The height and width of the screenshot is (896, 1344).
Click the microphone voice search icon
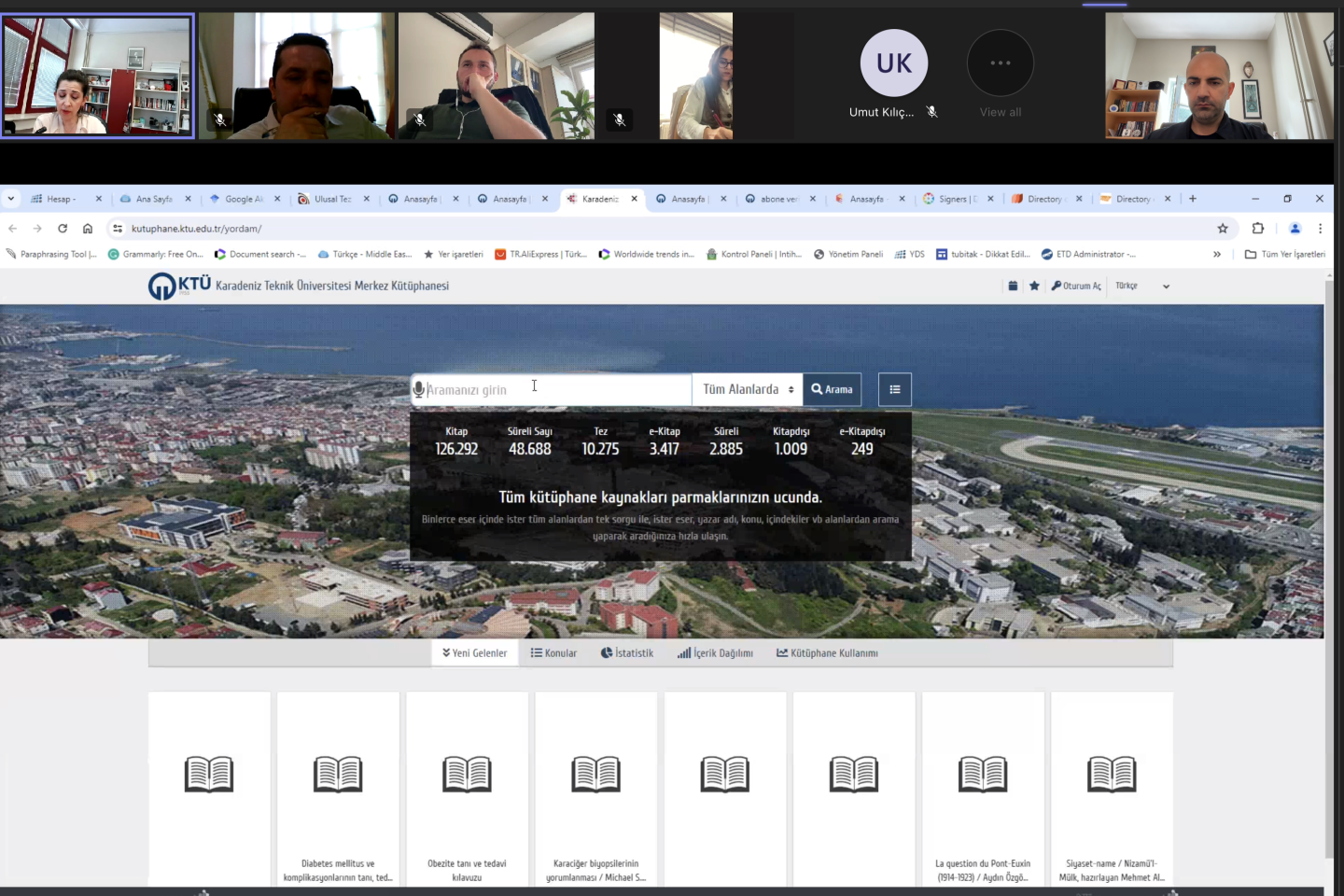419,390
